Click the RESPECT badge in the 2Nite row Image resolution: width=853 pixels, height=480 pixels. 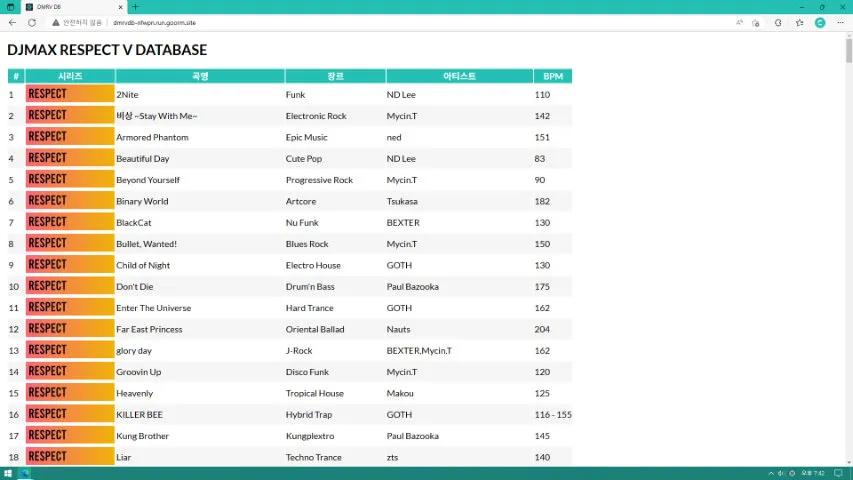70,94
